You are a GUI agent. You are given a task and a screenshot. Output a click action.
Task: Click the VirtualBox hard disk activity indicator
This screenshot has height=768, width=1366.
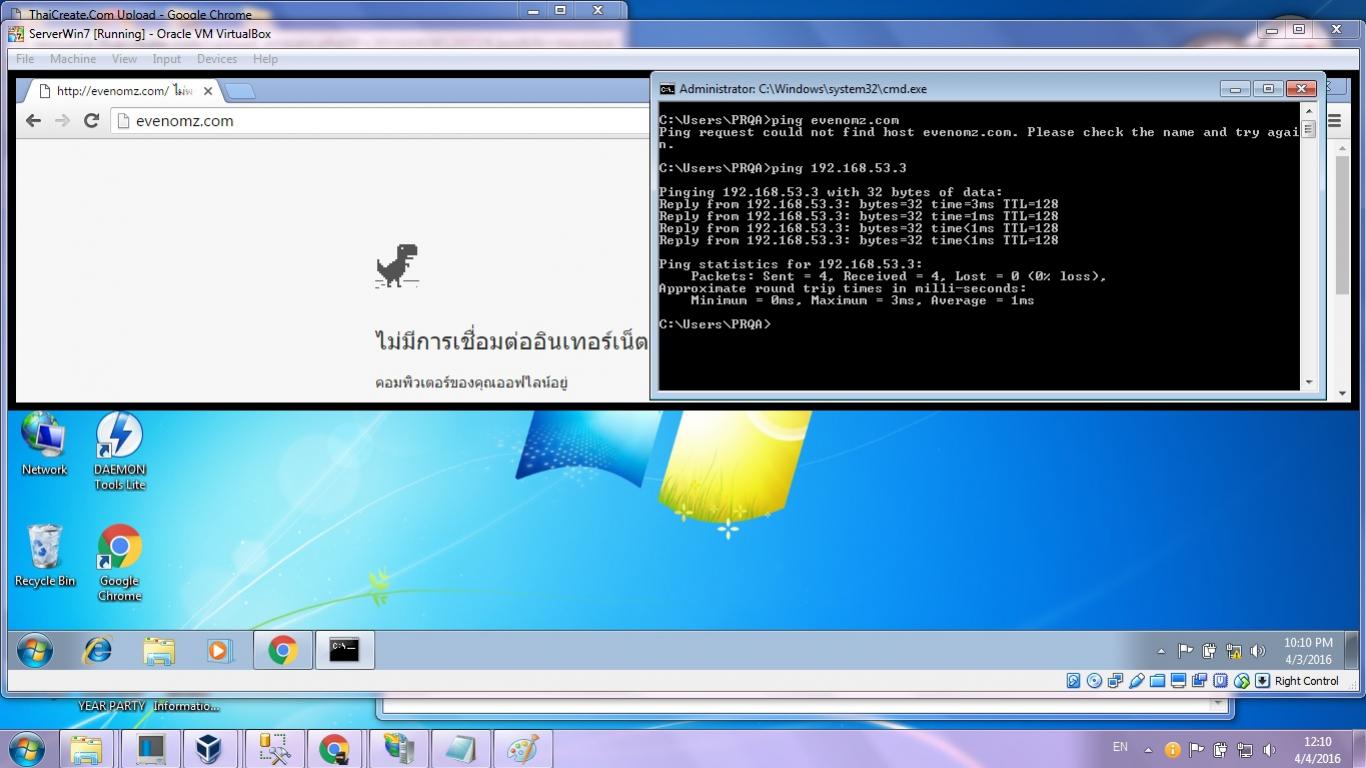point(1073,681)
